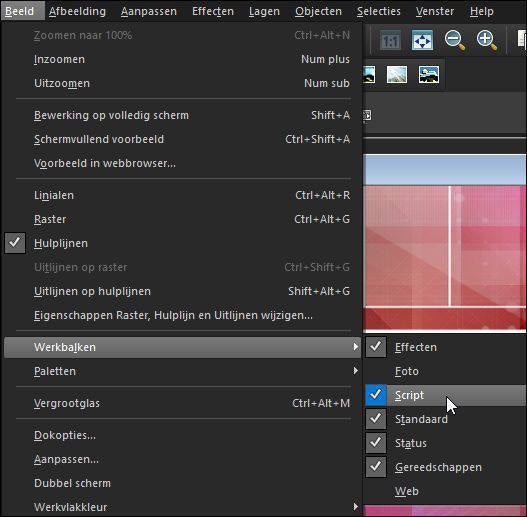Click the zoom out magnifier icon

tap(455, 40)
